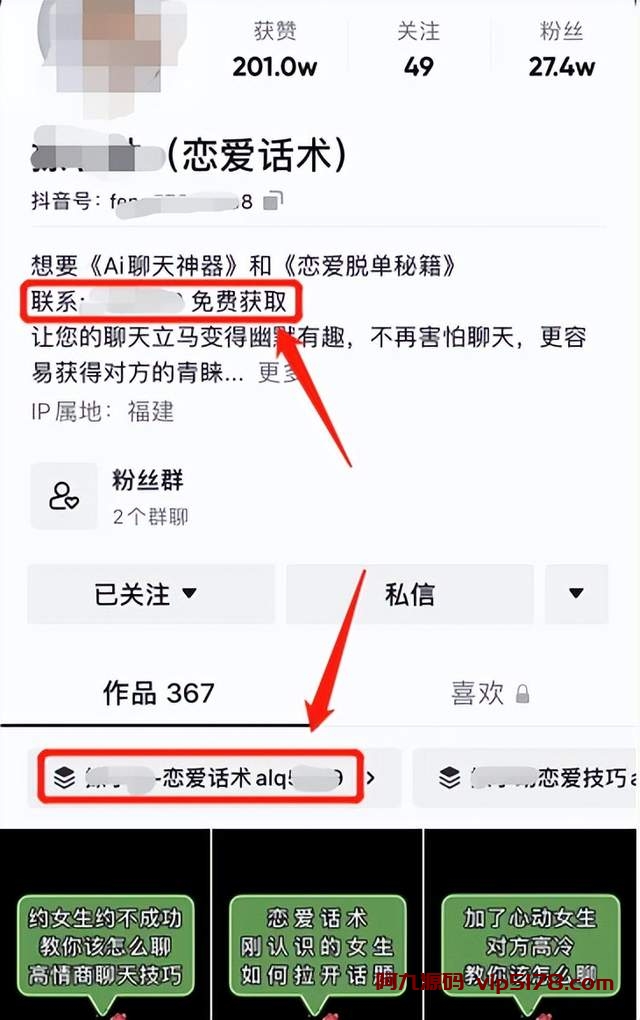View the 粉丝 27.4w followers list
640x1020 pixels.
(561, 49)
